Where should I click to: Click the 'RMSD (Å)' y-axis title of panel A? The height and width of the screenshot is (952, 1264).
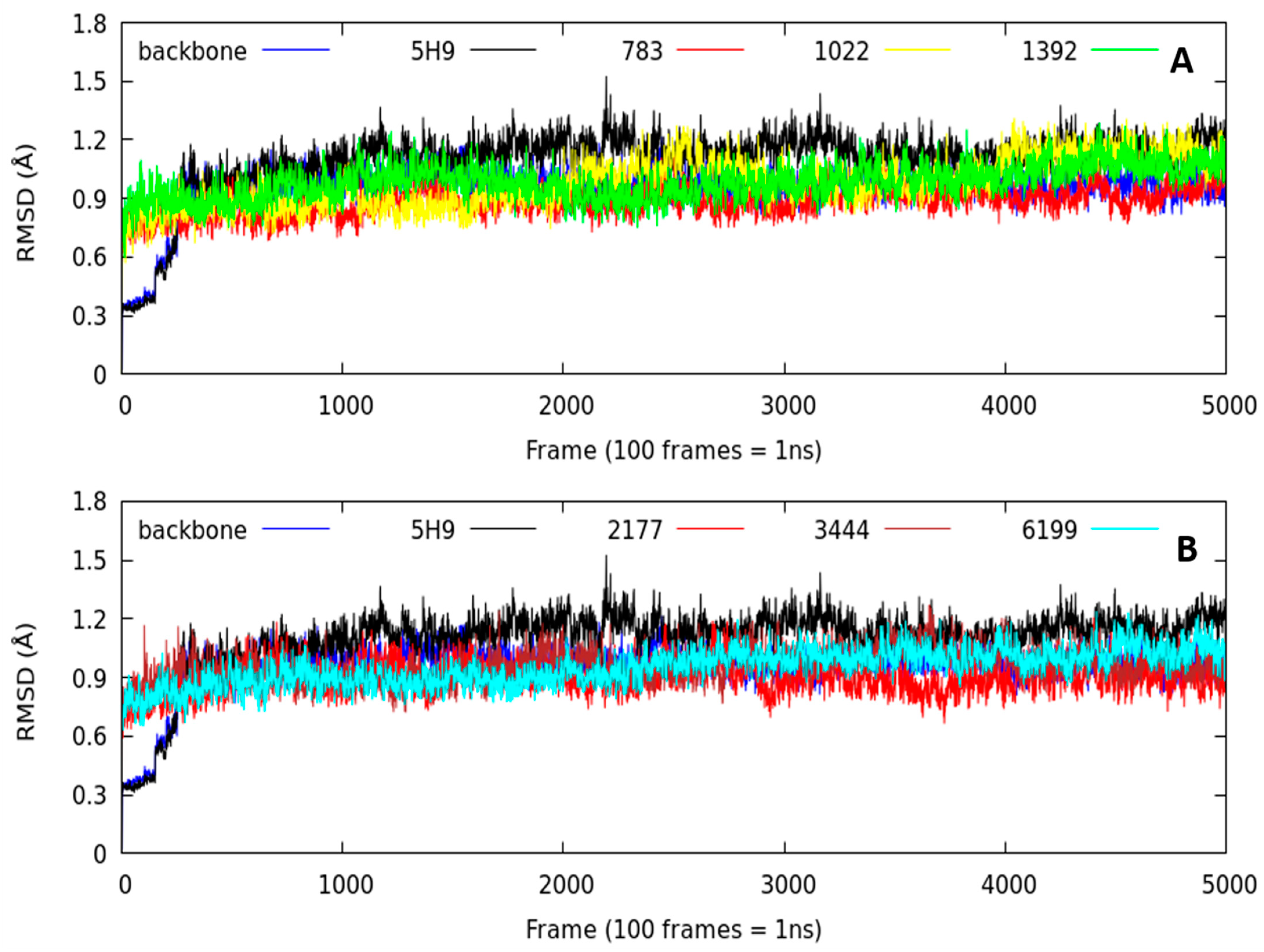pyautogui.click(x=26, y=203)
